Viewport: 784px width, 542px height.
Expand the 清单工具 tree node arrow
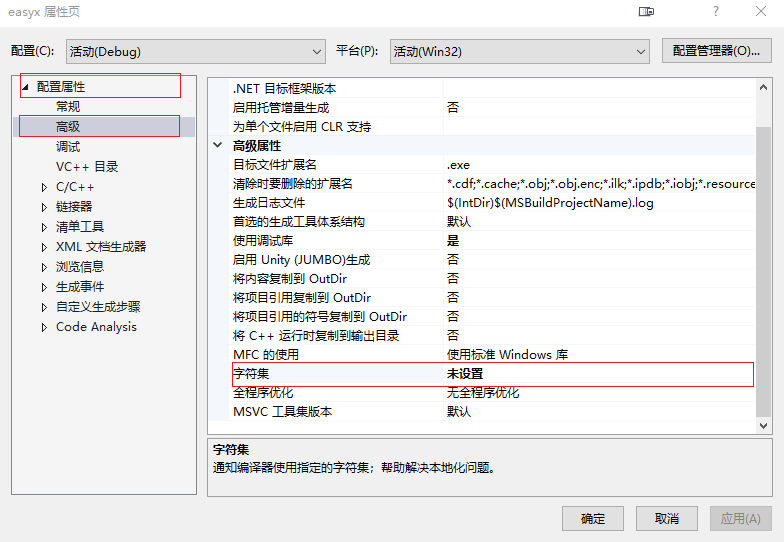click(44, 227)
